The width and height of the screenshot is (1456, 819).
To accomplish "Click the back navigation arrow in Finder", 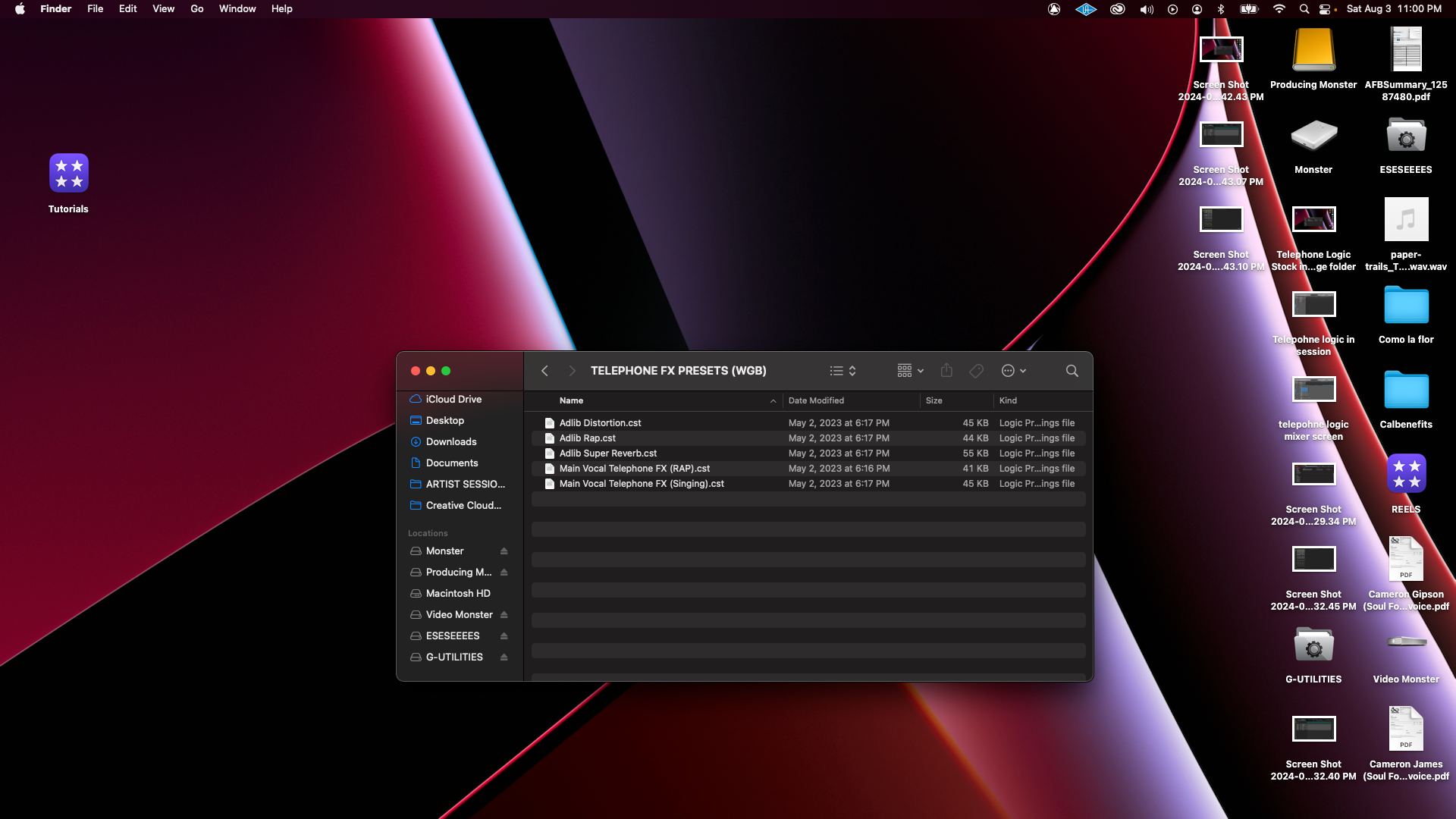I will pyautogui.click(x=544, y=371).
